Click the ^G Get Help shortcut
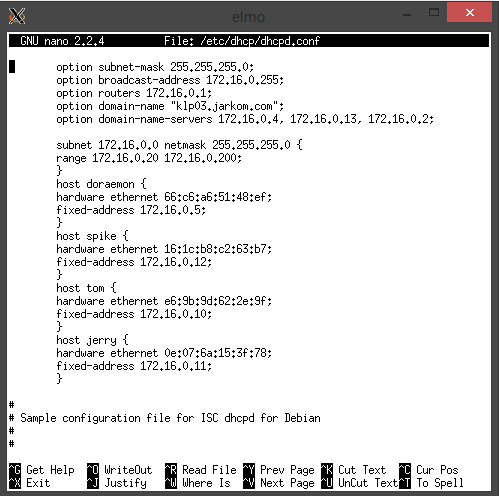The image size is (499, 496). [42, 470]
